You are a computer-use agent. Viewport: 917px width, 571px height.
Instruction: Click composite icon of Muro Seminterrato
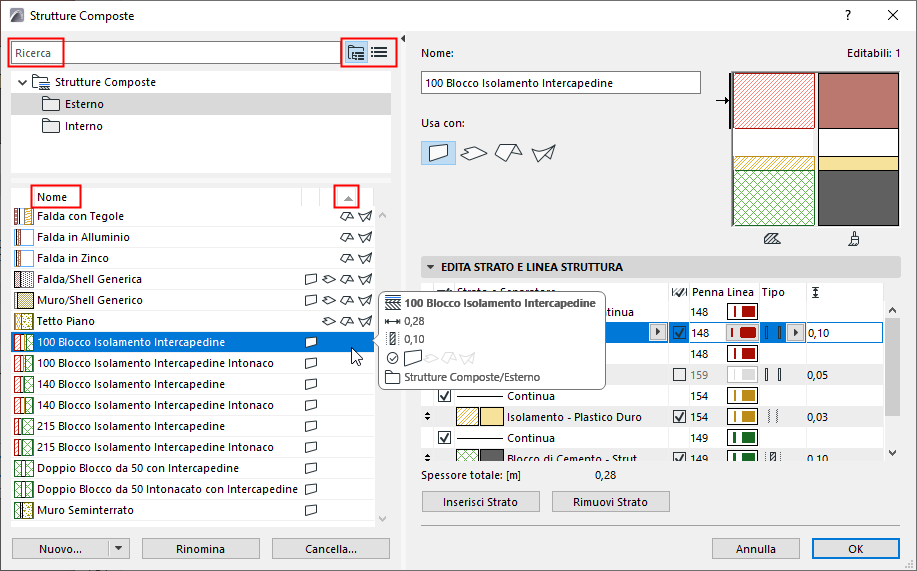[23, 510]
